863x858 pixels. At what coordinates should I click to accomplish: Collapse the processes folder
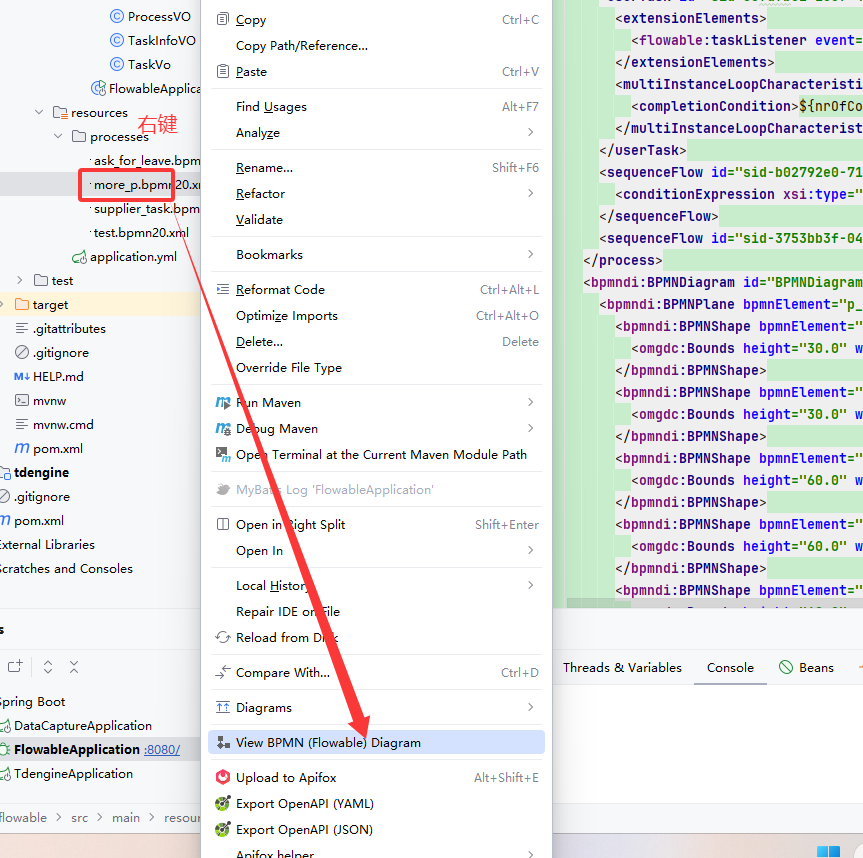click(58, 136)
